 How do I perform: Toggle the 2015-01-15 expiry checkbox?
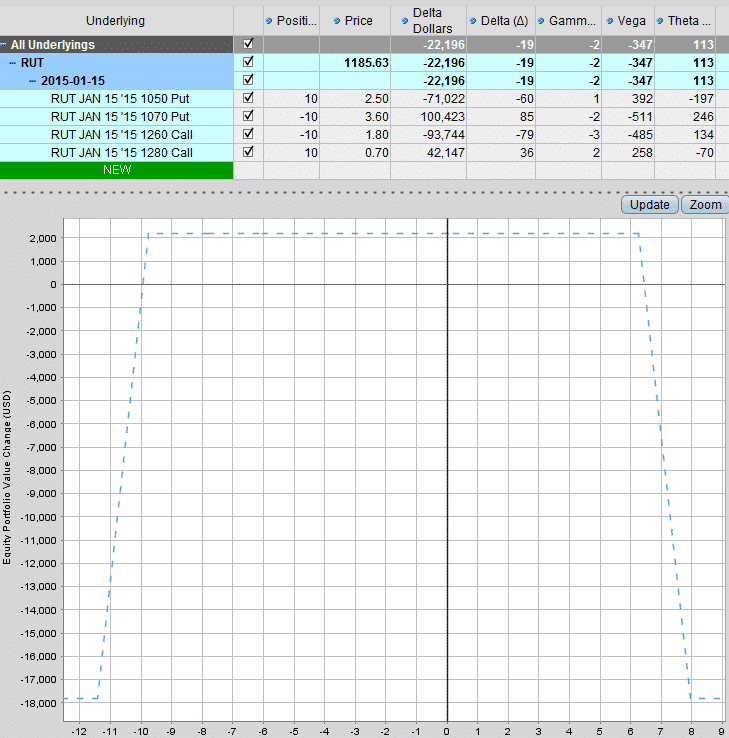(248, 80)
